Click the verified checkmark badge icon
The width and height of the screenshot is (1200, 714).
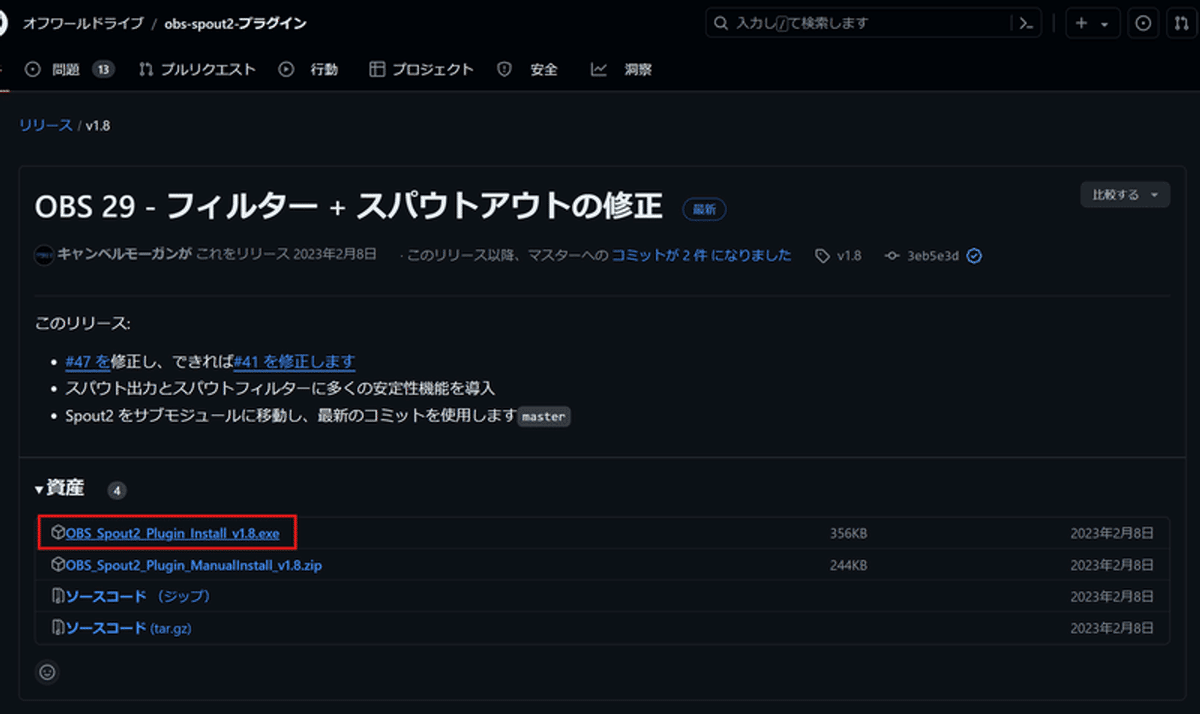pyautogui.click(x=974, y=256)
